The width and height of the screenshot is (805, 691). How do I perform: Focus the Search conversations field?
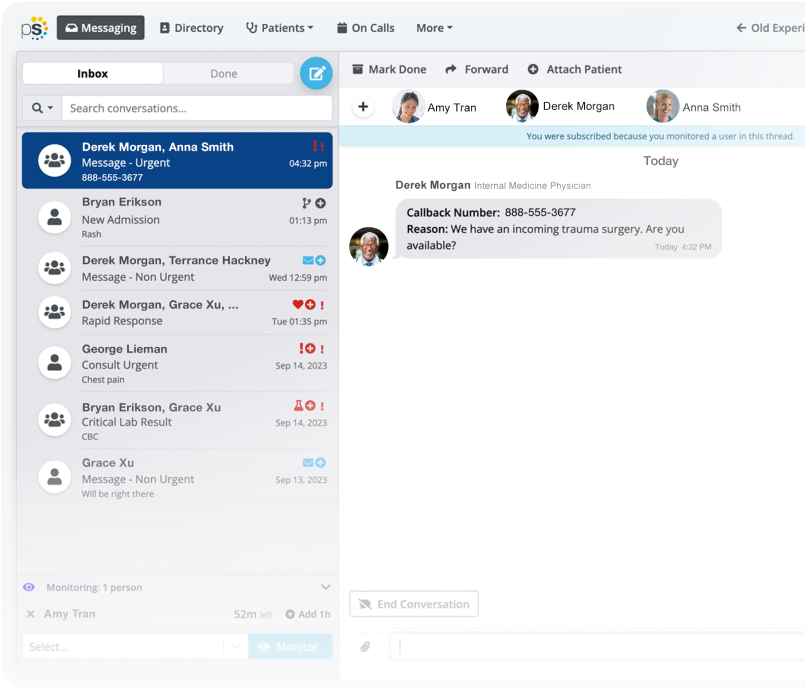click(197, 108)
